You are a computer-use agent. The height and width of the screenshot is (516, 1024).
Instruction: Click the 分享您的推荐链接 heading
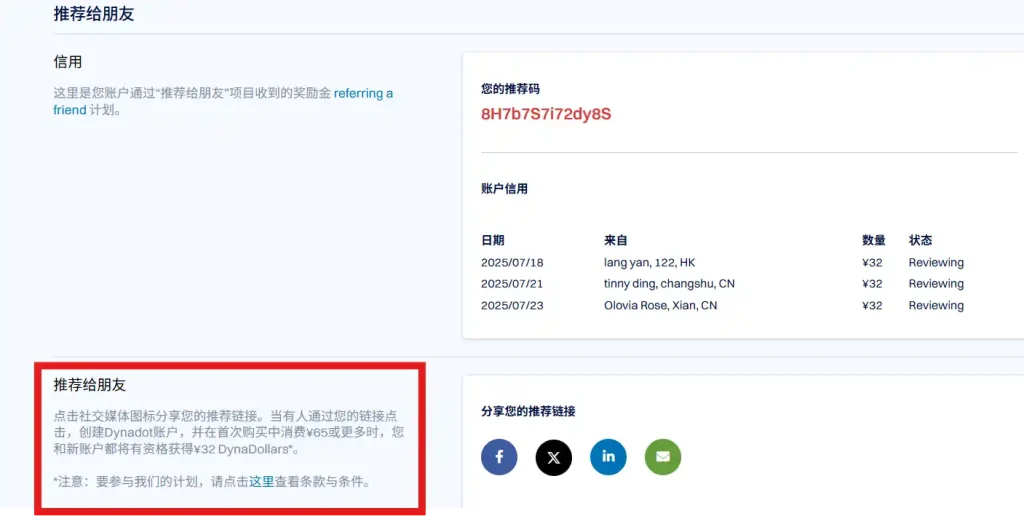(x=528, y=411)
